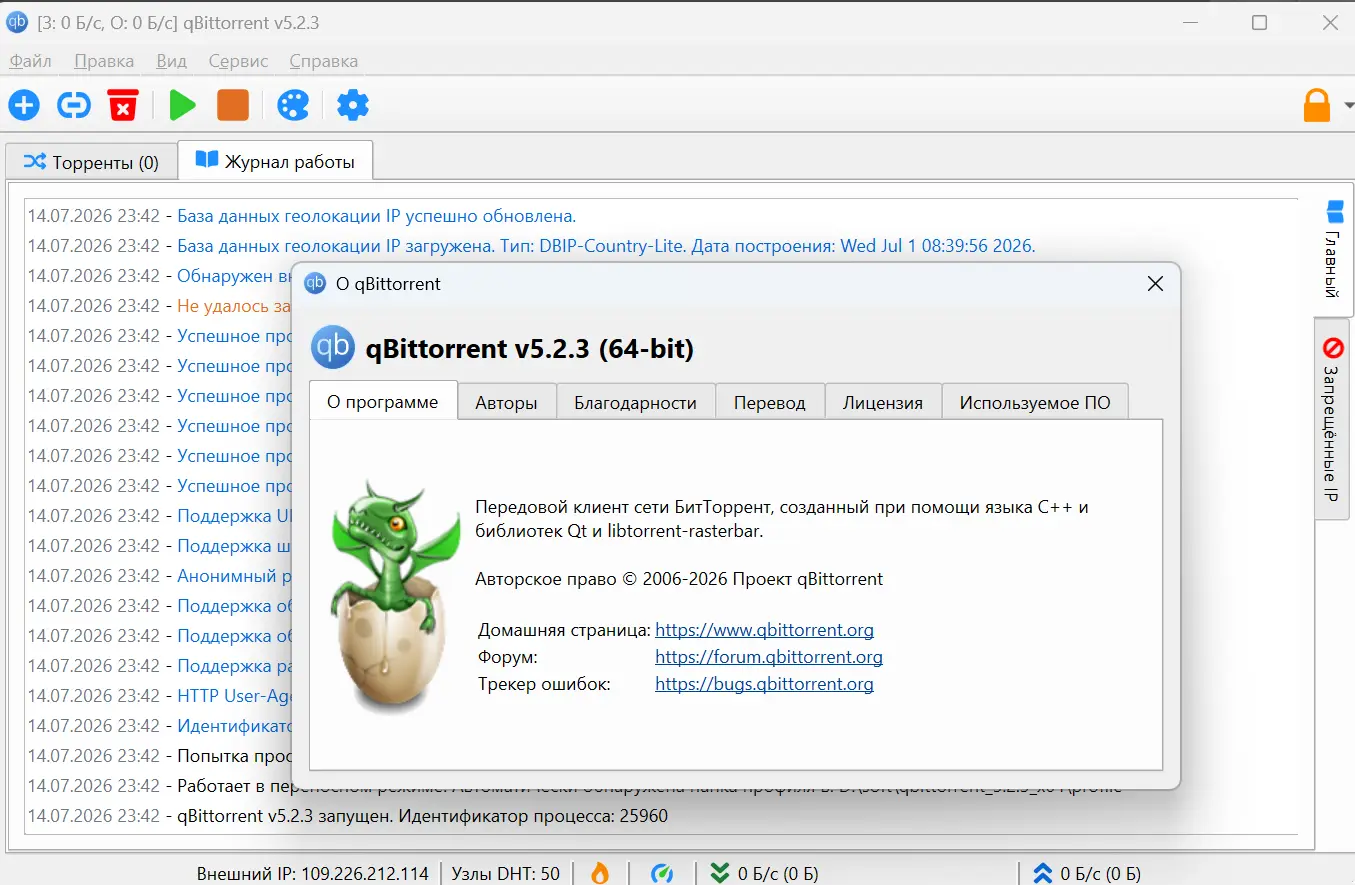1355x885 pixels.
Task: Select the Запрещённые IP vertical tab
Action: pos(1332,420)
